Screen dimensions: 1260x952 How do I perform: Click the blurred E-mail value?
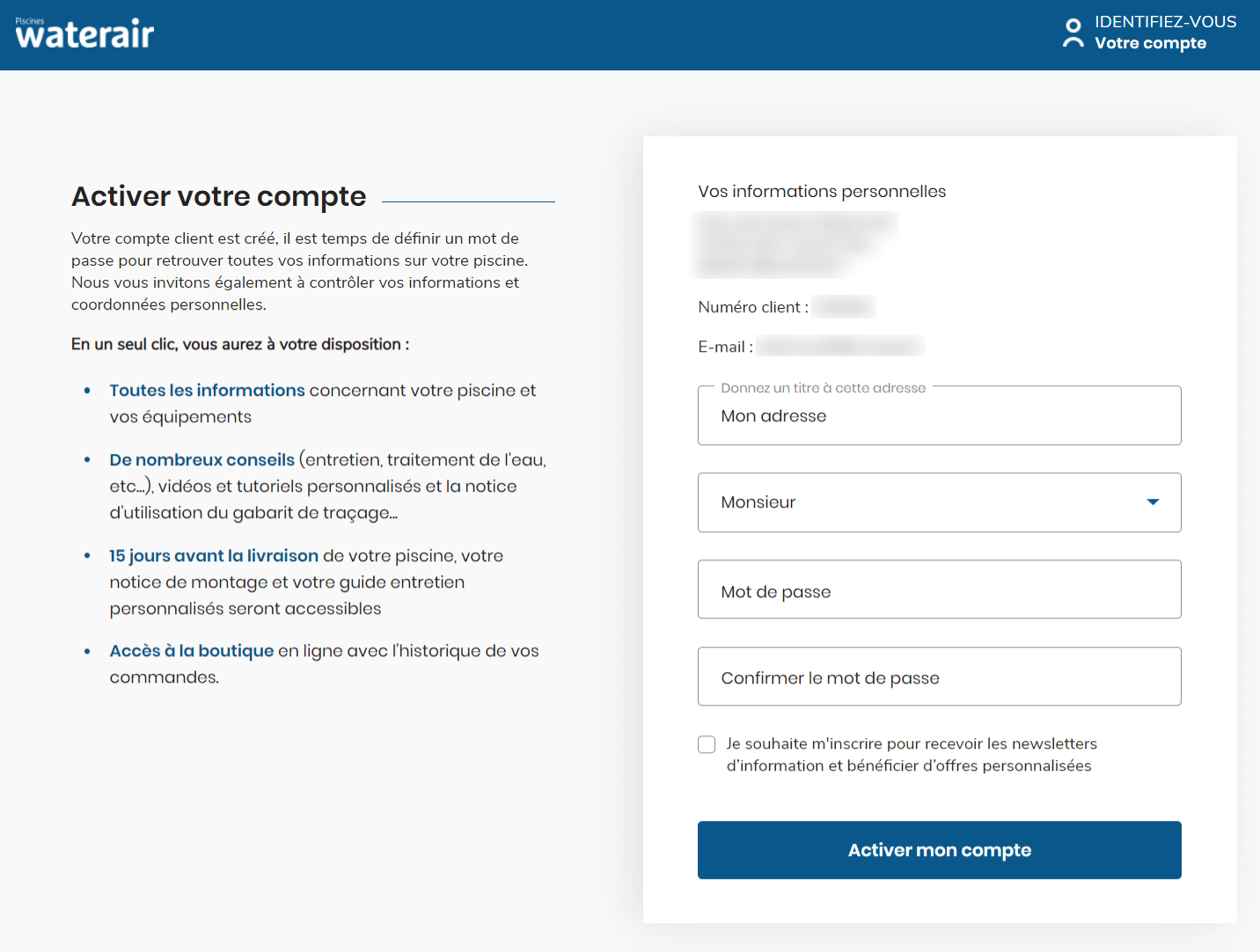coord(840,346)
